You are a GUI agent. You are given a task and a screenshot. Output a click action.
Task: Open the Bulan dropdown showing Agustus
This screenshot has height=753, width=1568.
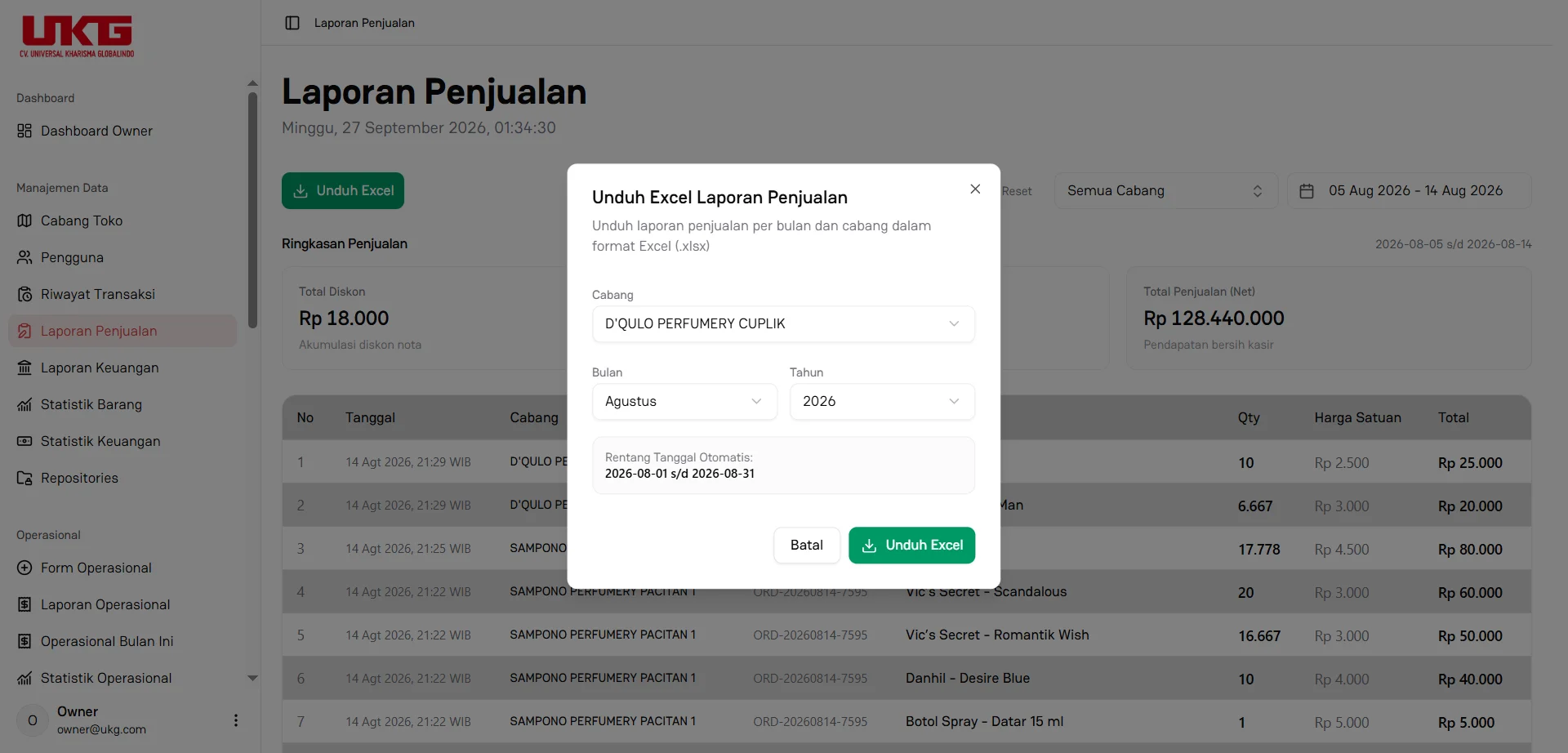[684, 401]
